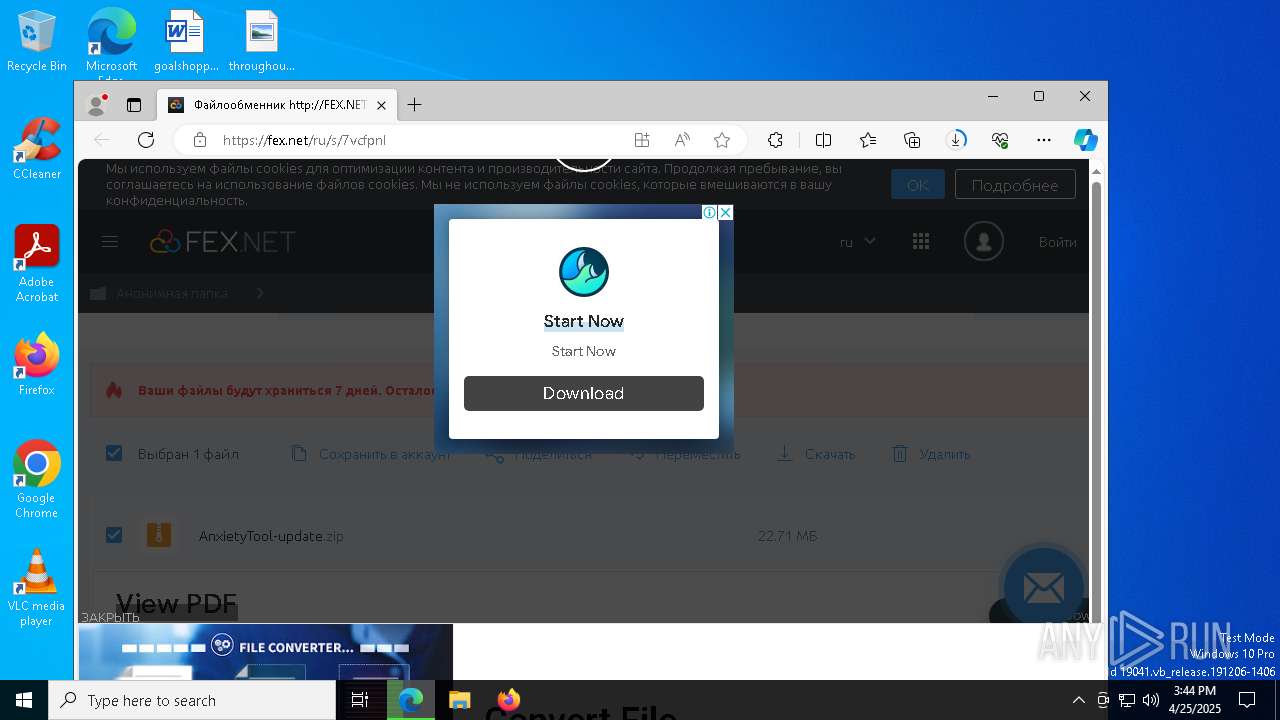Open Downloads icon in toolbar

(x=956, y=140)
